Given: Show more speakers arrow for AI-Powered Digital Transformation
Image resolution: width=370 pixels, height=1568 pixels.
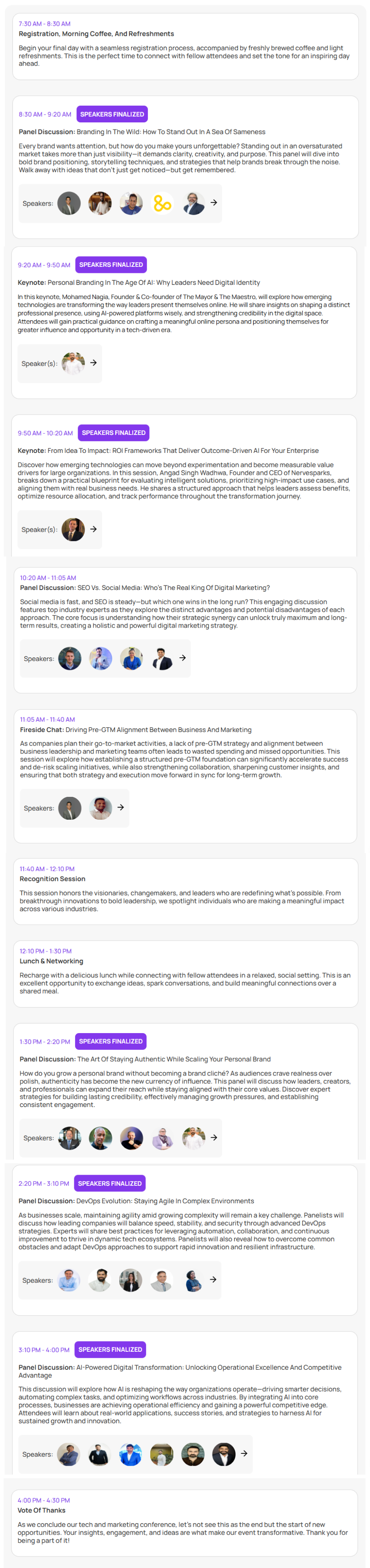Looking at the screenshot, I should pyautogui.click(x=244, y=1454).
